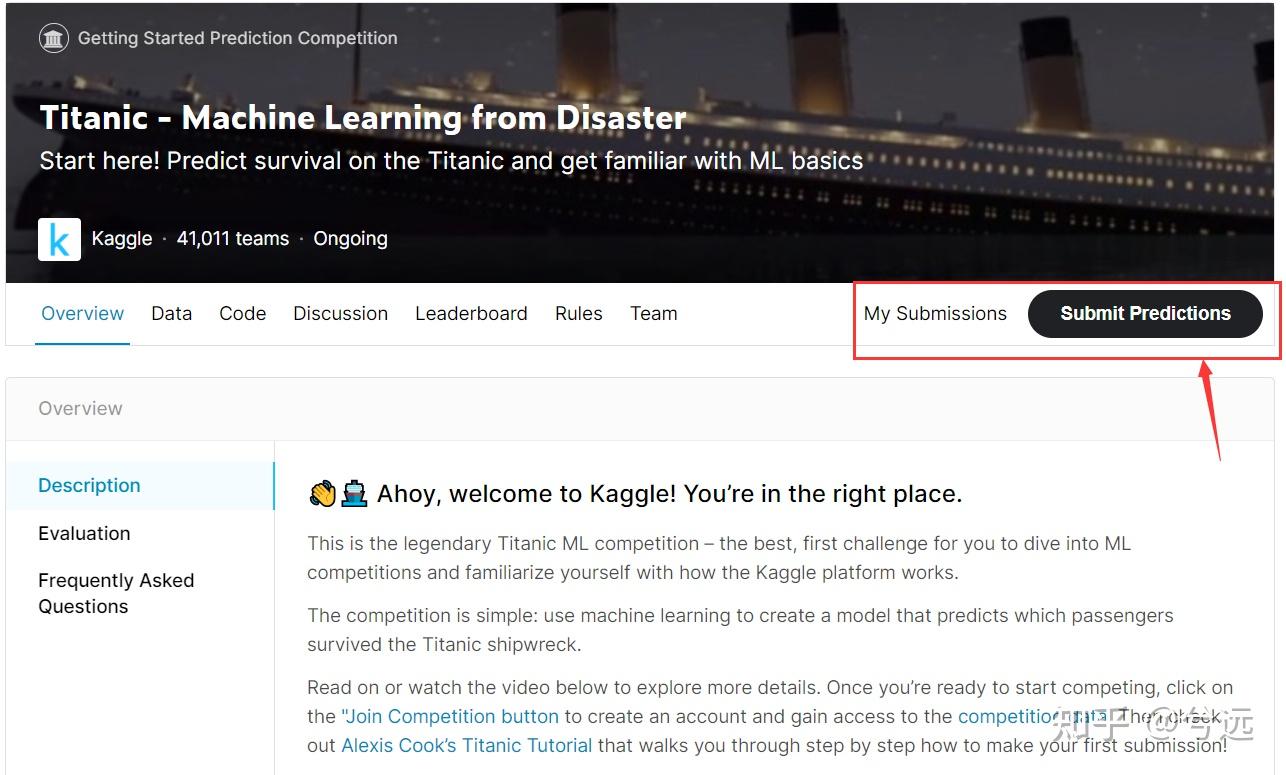Click the 41,011 teams label
This screenshot has width=1286, height=775.
[233, 238]
